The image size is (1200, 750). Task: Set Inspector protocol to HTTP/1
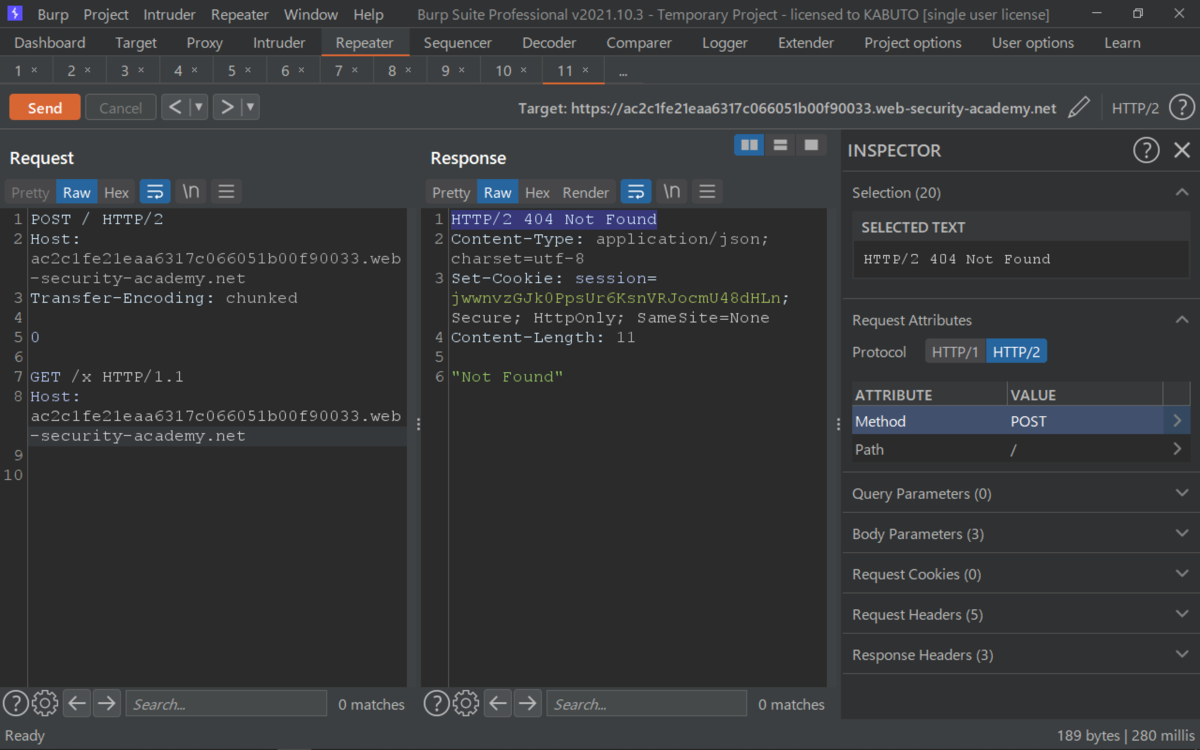(955, 352)
